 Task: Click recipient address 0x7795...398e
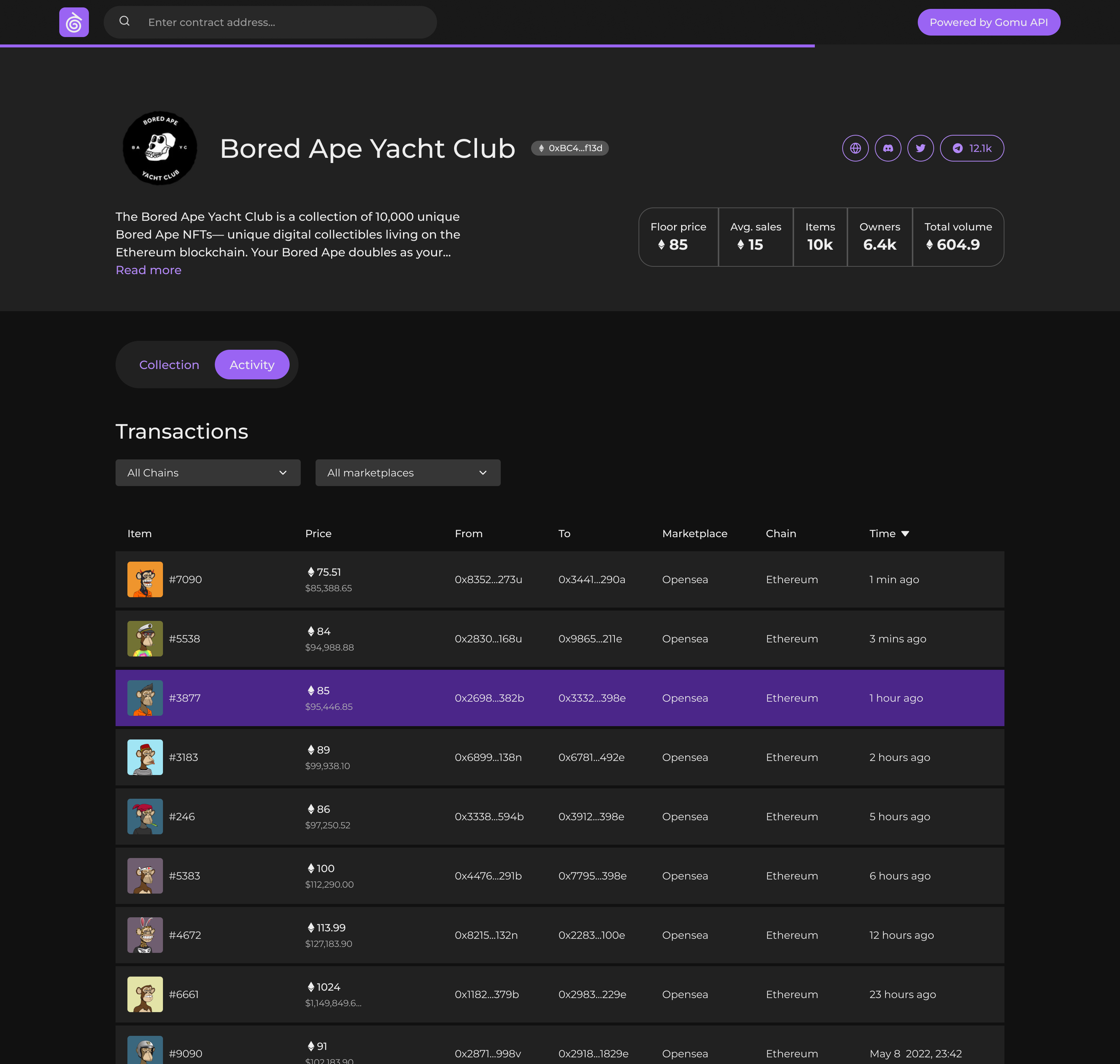593,876
